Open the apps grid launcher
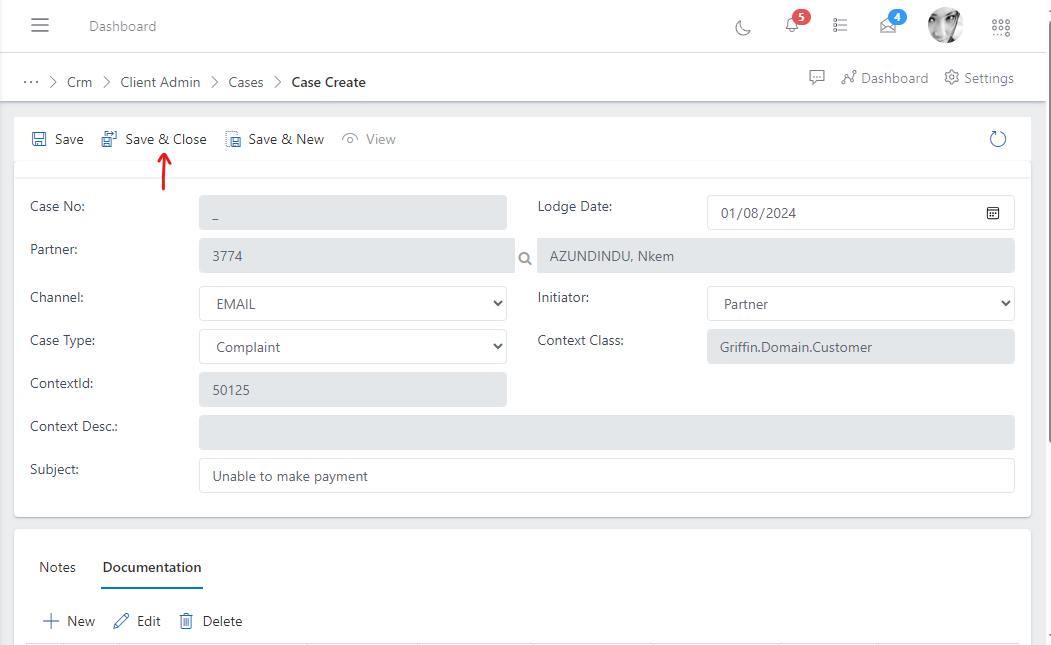 (x=1001, y=28)
